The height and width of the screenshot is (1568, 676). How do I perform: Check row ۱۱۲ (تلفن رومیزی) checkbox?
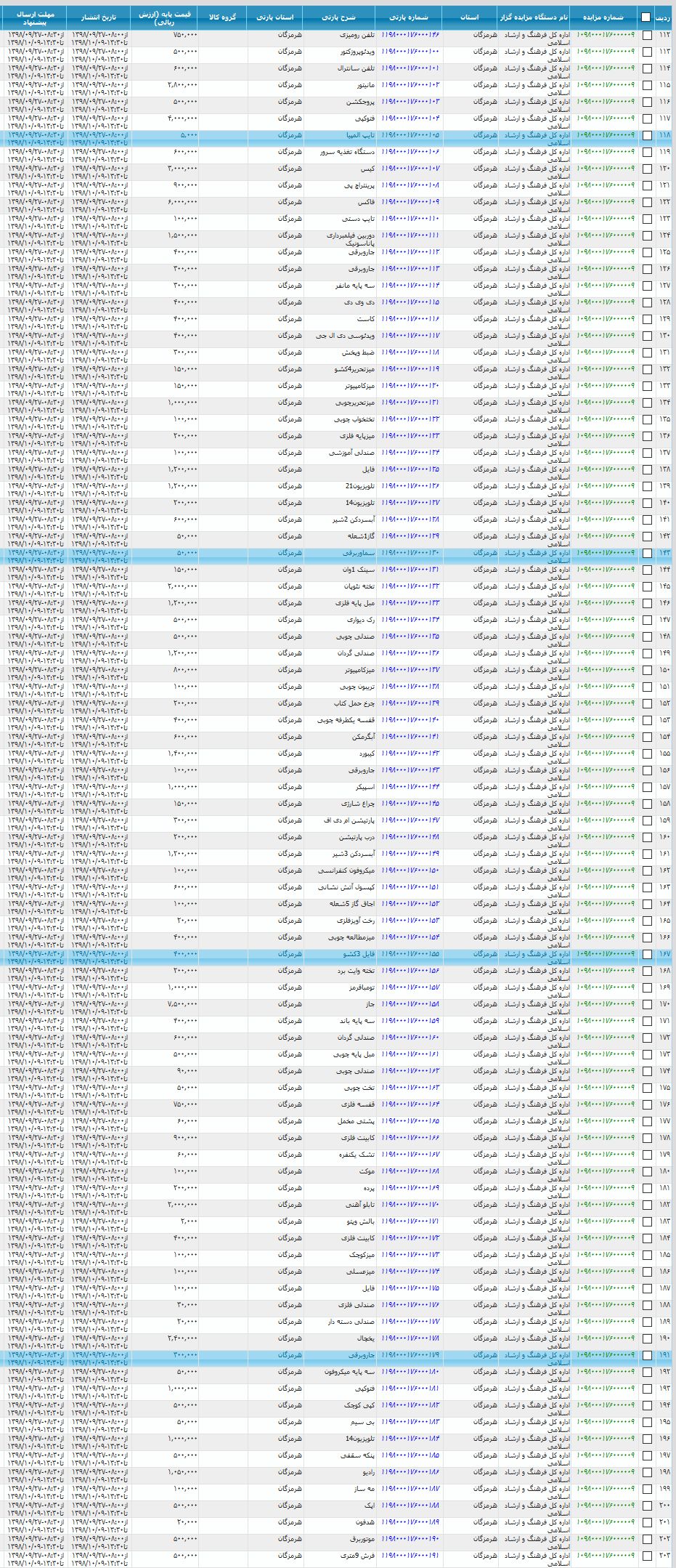647,36
